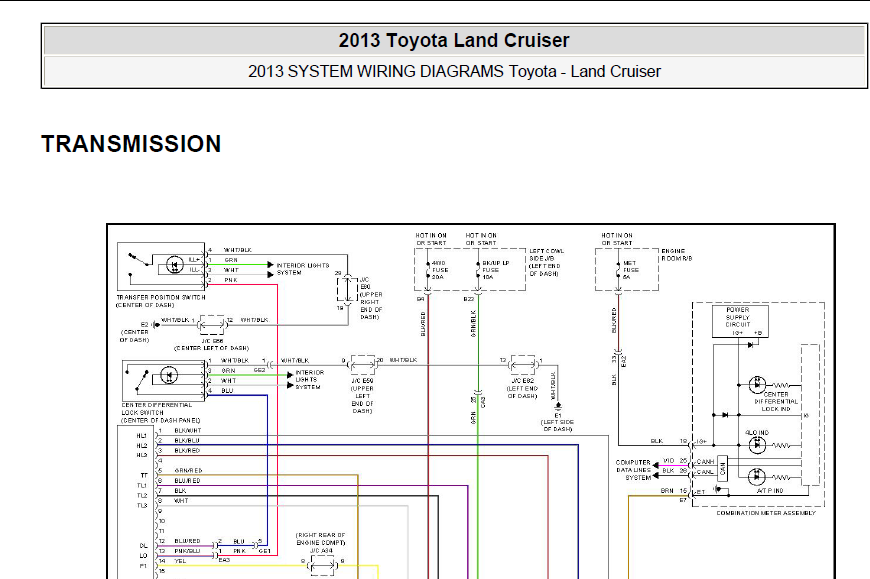Click the YEL wire label at pin 14
Screen dimensions: 870x579
click(180, 561)
